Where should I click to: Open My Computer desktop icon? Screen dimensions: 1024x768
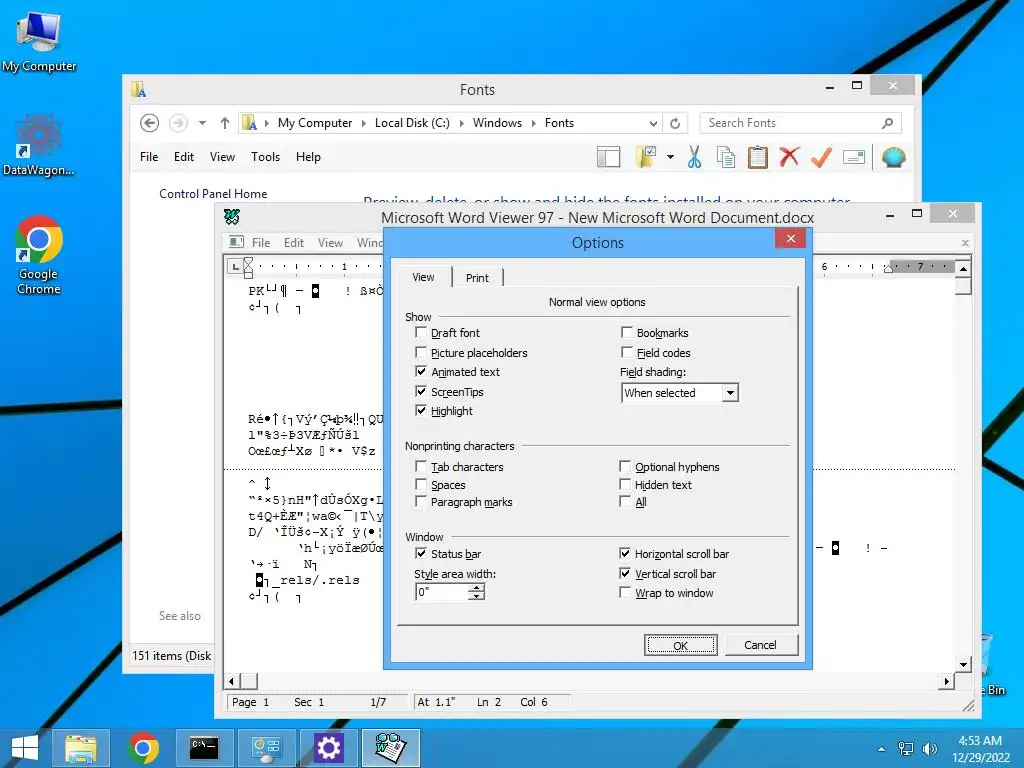[x=39, y=40]
